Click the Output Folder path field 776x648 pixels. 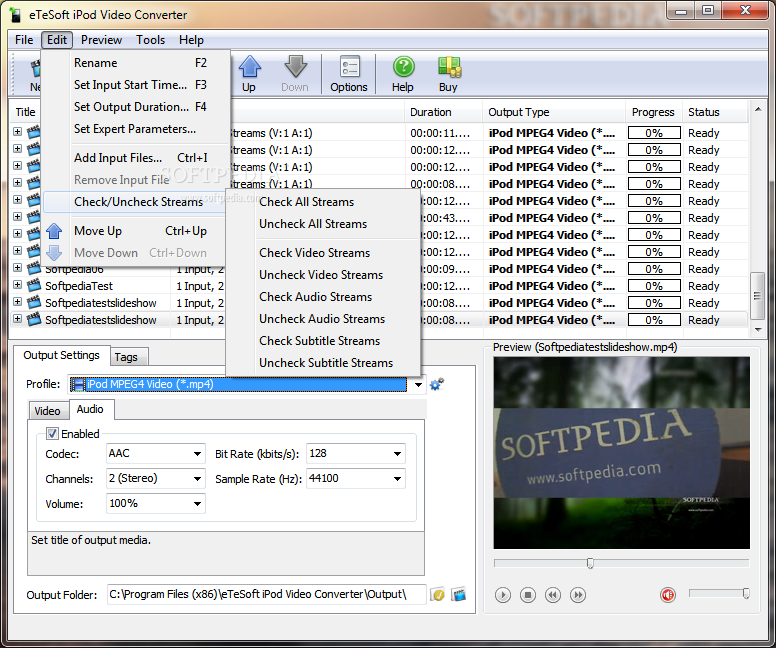click(x=266, y=595)
